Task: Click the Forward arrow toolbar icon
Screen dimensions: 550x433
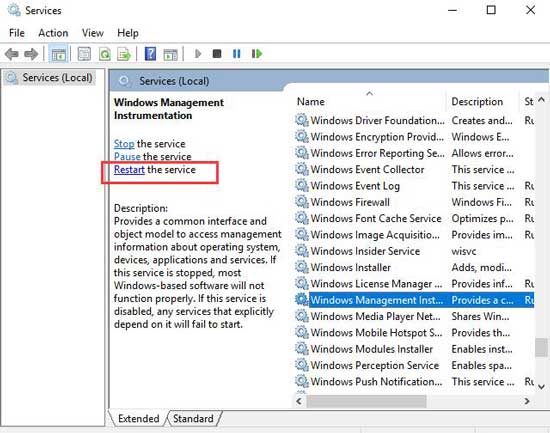Action: [x=31, y=54]
